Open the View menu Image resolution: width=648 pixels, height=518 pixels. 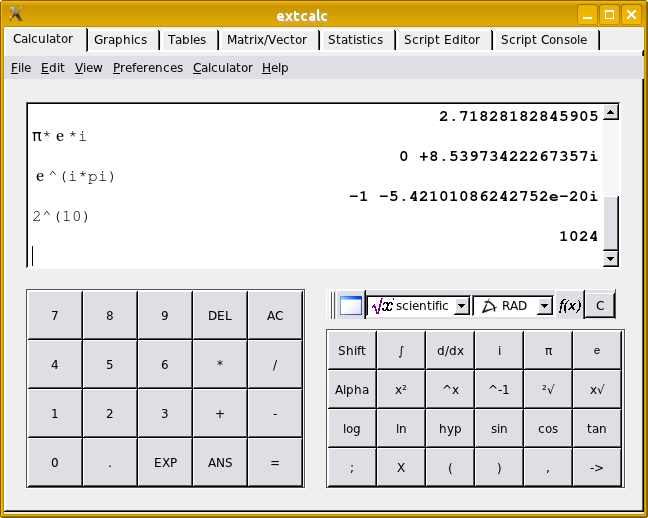88,67
